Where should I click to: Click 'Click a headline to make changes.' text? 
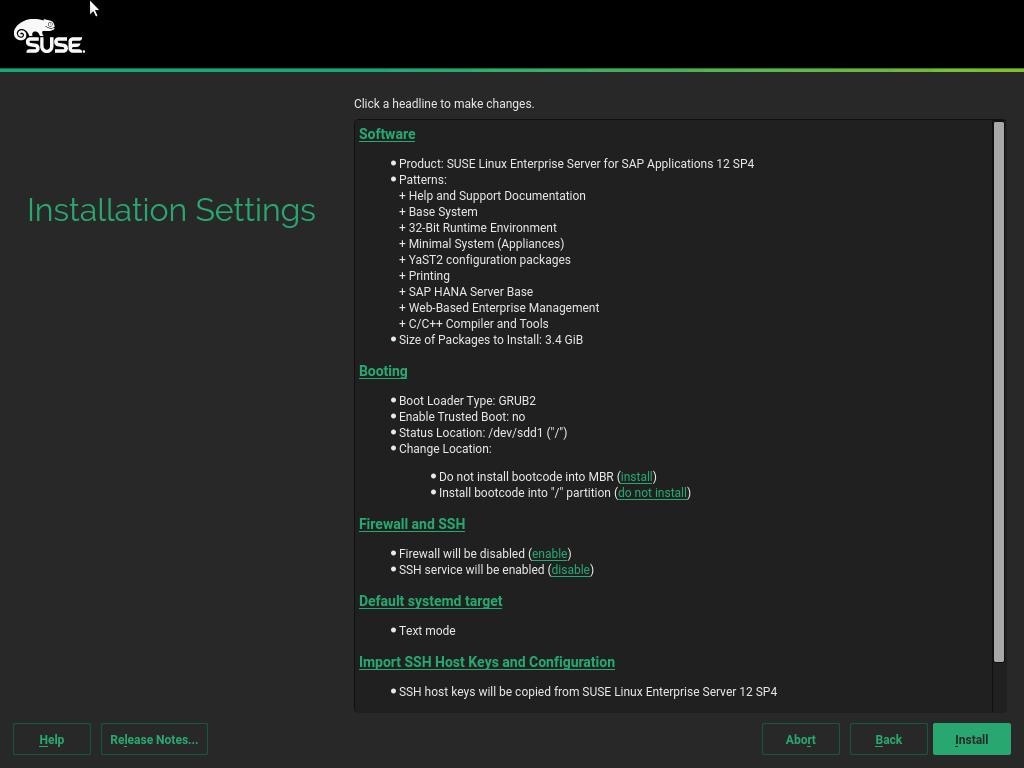[444, 103]
